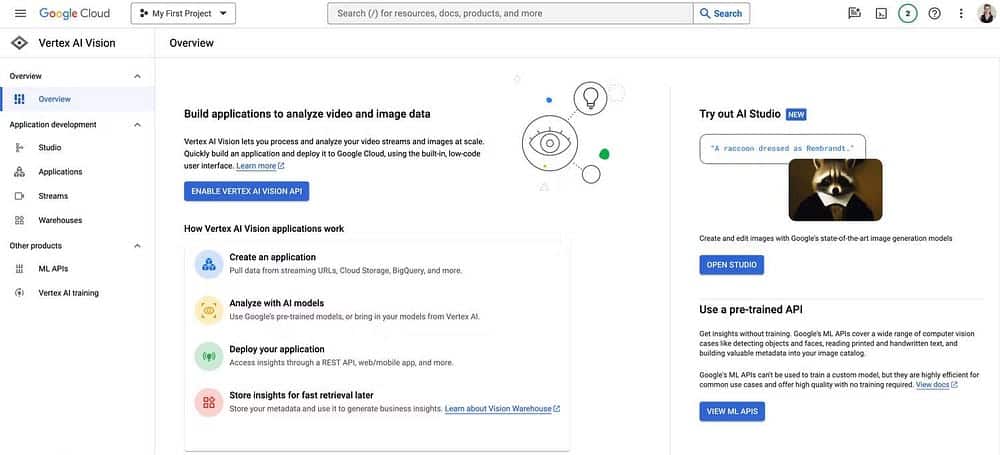Click the eye illustration graphic
This screenshot has width=1000, height=455.
coord(549,143)
